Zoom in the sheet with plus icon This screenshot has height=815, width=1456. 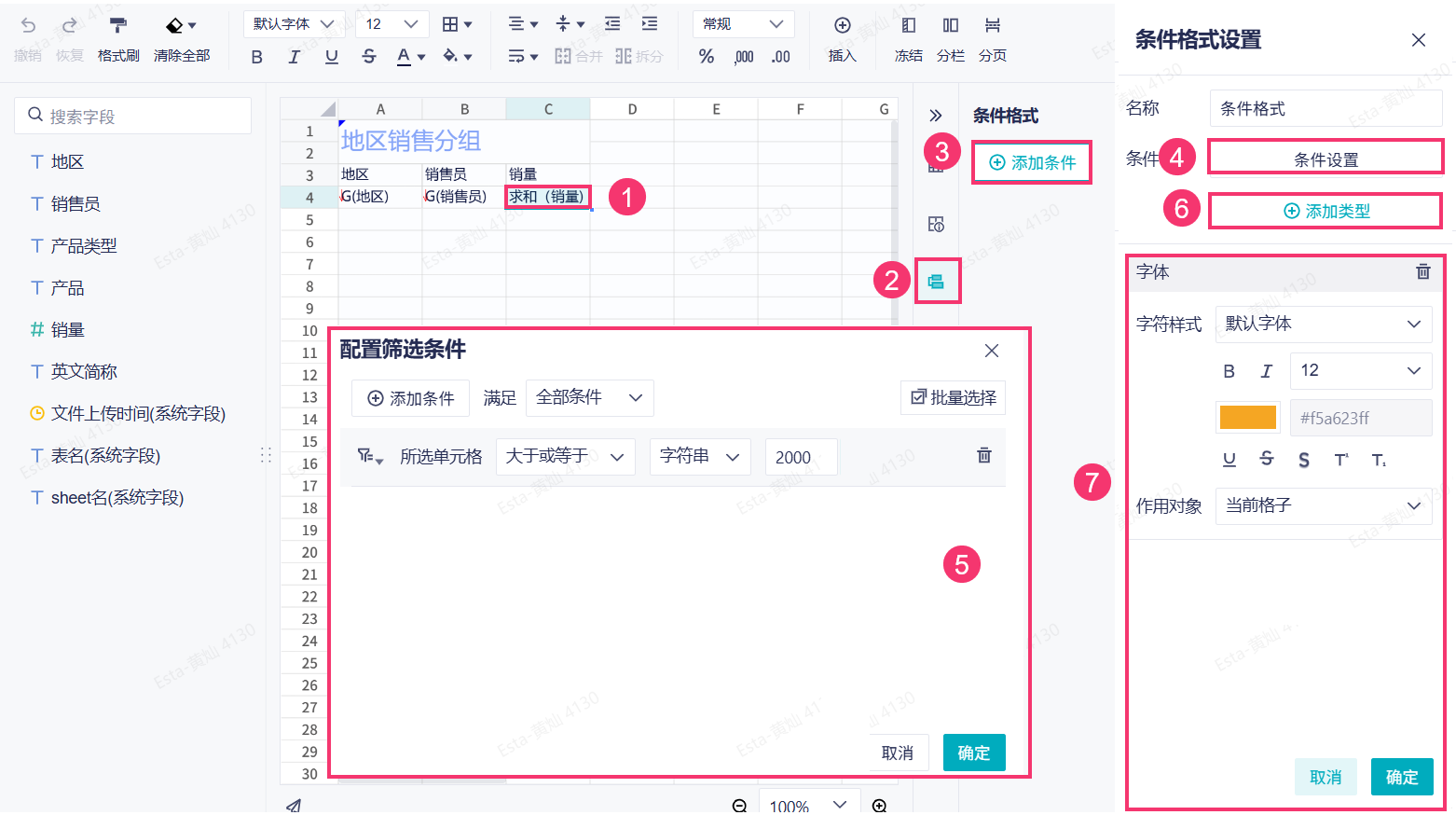(x=879, y=806)
